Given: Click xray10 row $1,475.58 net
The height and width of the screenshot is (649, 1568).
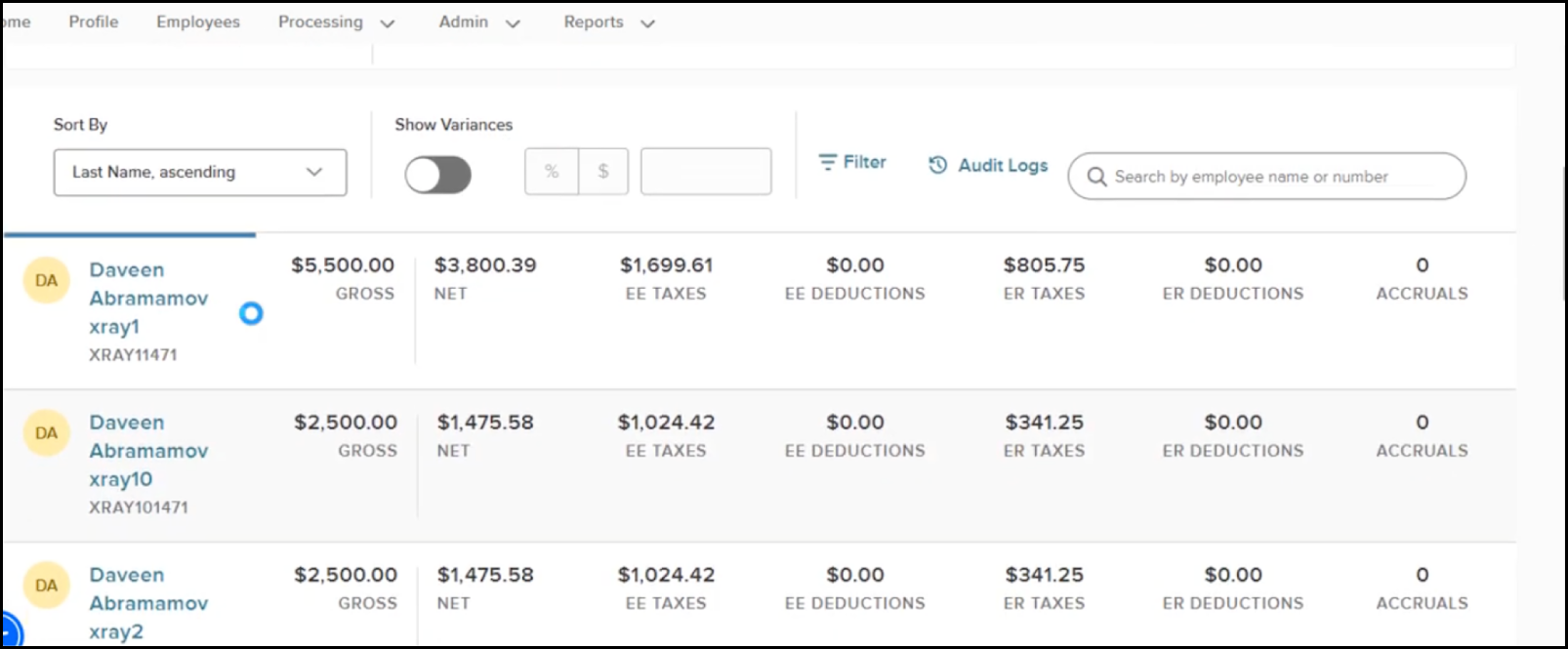Looking at the screenshot, I should coord(485,423).
